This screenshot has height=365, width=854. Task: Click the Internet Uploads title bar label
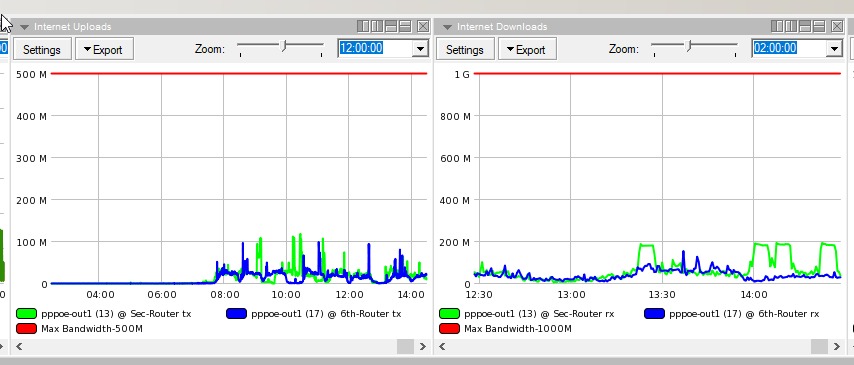pos(72,27)
